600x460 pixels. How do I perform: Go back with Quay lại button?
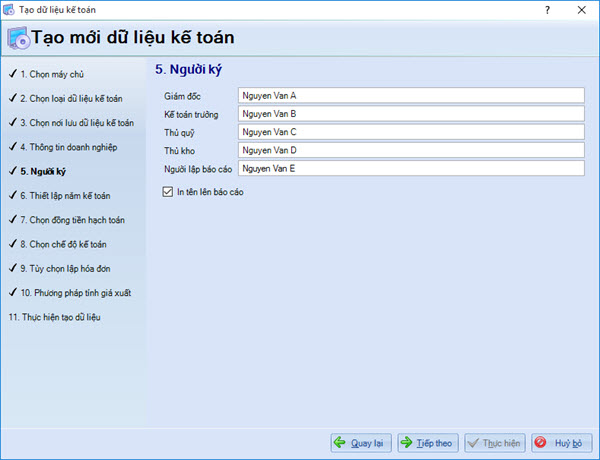(x=361, y=442)
